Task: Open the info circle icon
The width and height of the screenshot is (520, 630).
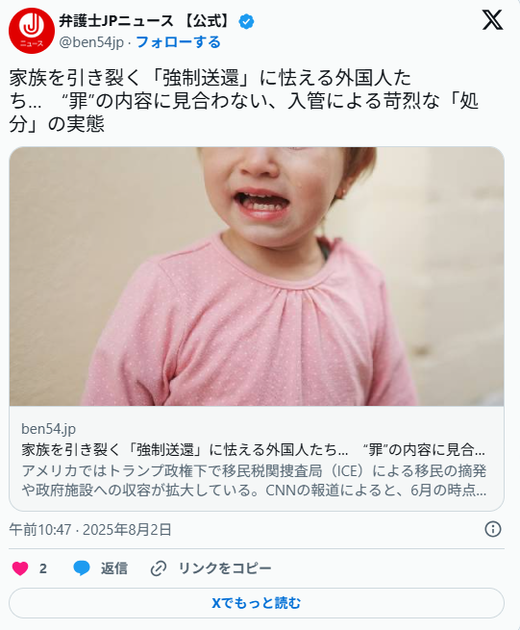Action: point(493,529)
